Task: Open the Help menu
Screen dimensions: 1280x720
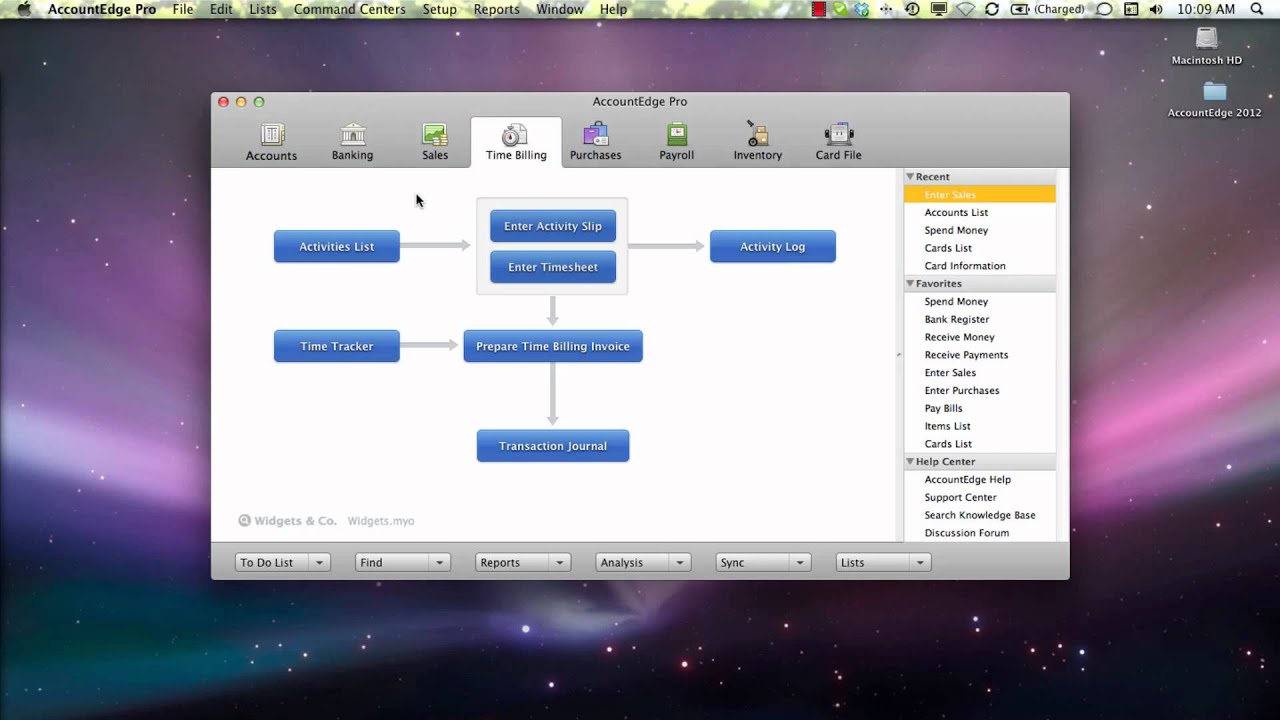Action: pyautogui.click(x=613, y=9)
